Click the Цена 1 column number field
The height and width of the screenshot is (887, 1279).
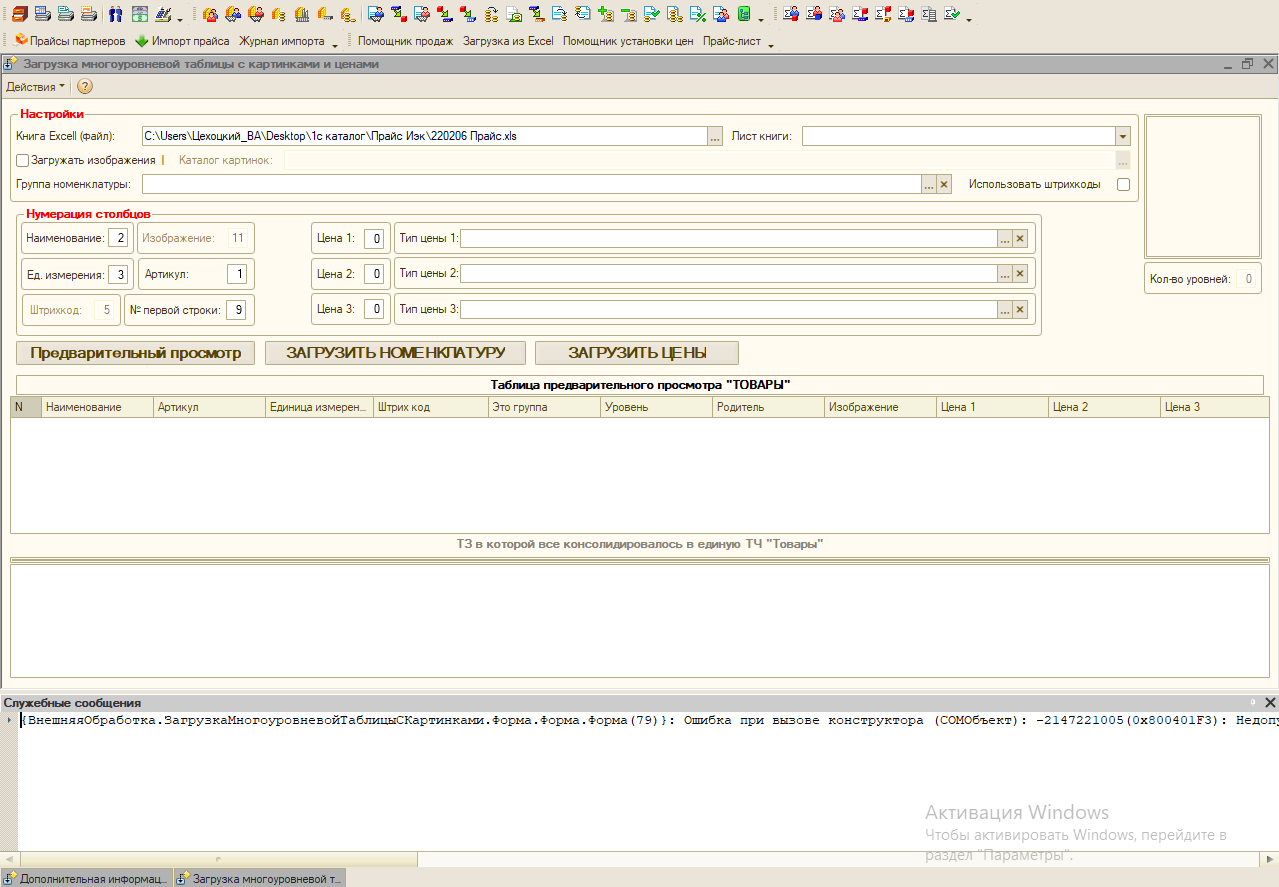click(x=374, y=238)
